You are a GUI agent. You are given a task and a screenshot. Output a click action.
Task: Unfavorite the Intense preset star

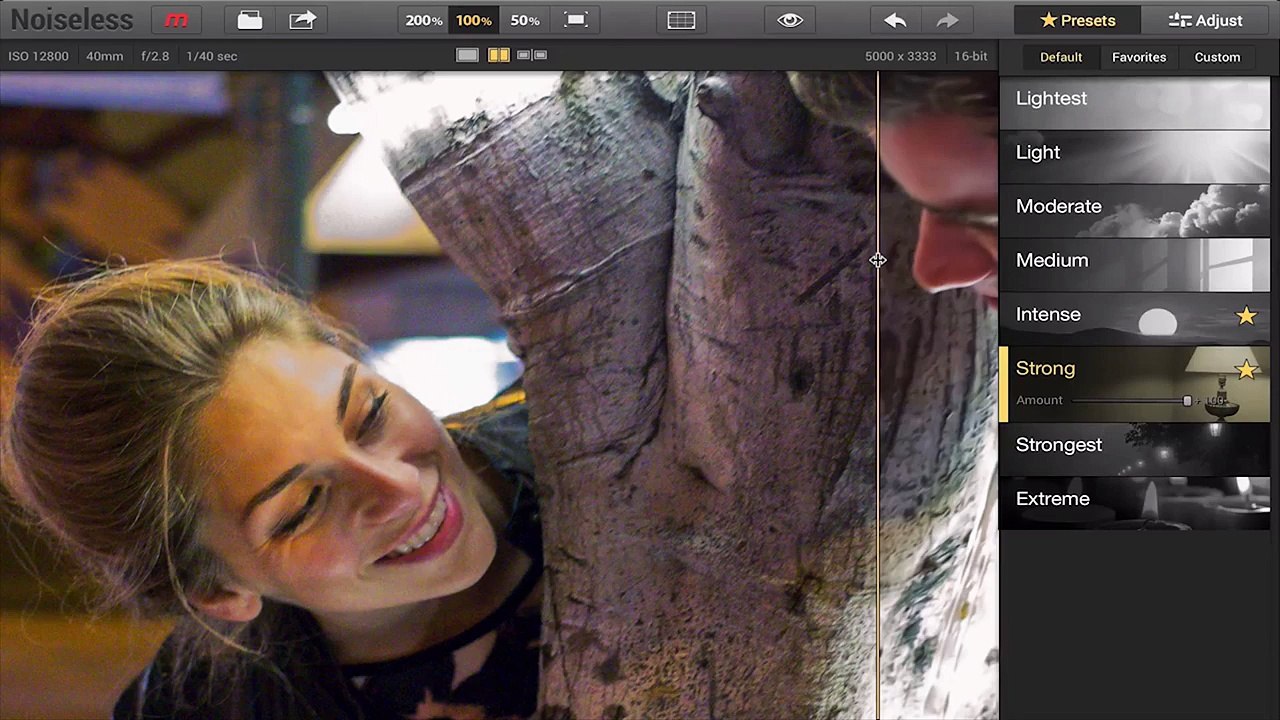1246,316
